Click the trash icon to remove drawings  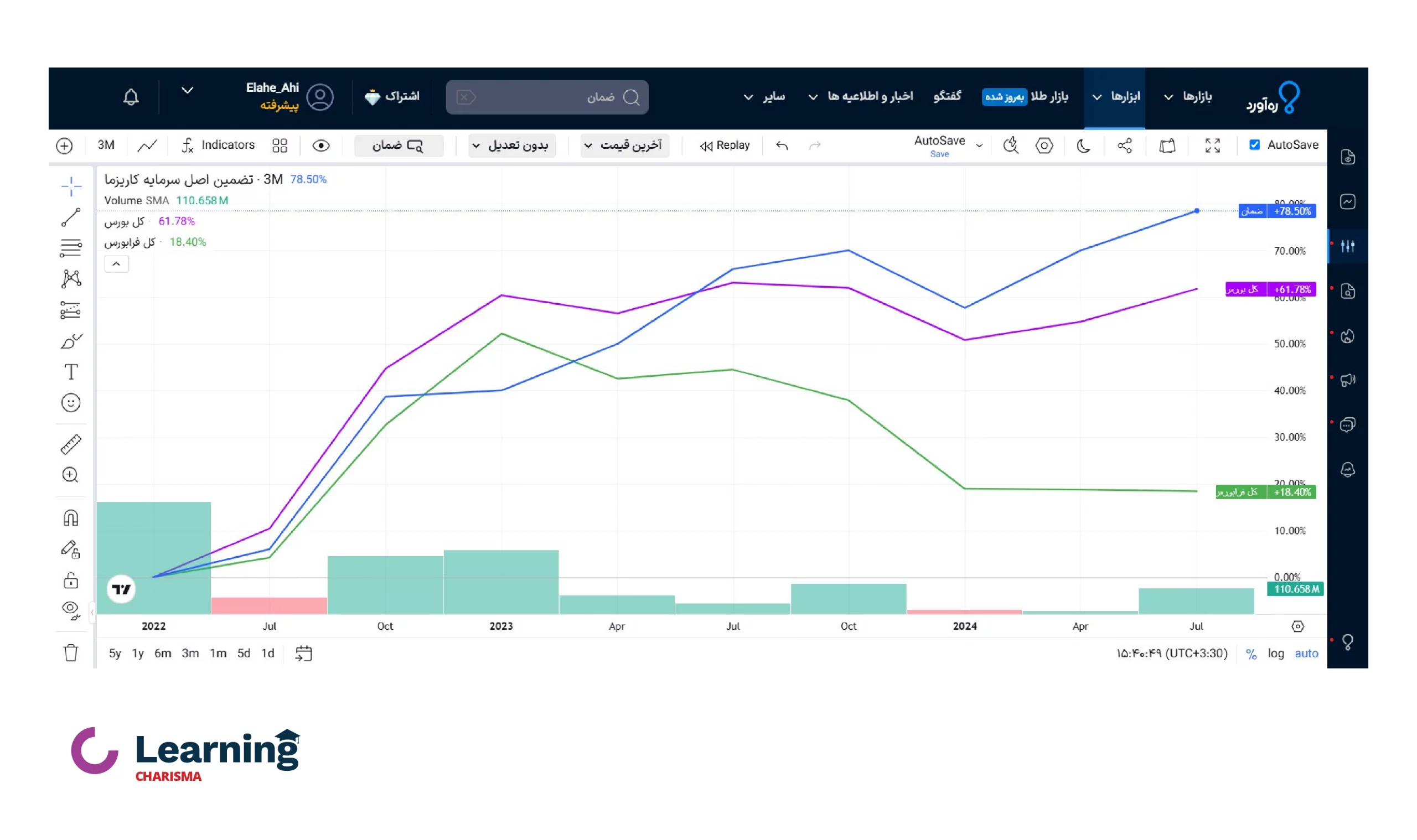click(x=71, y=652)
